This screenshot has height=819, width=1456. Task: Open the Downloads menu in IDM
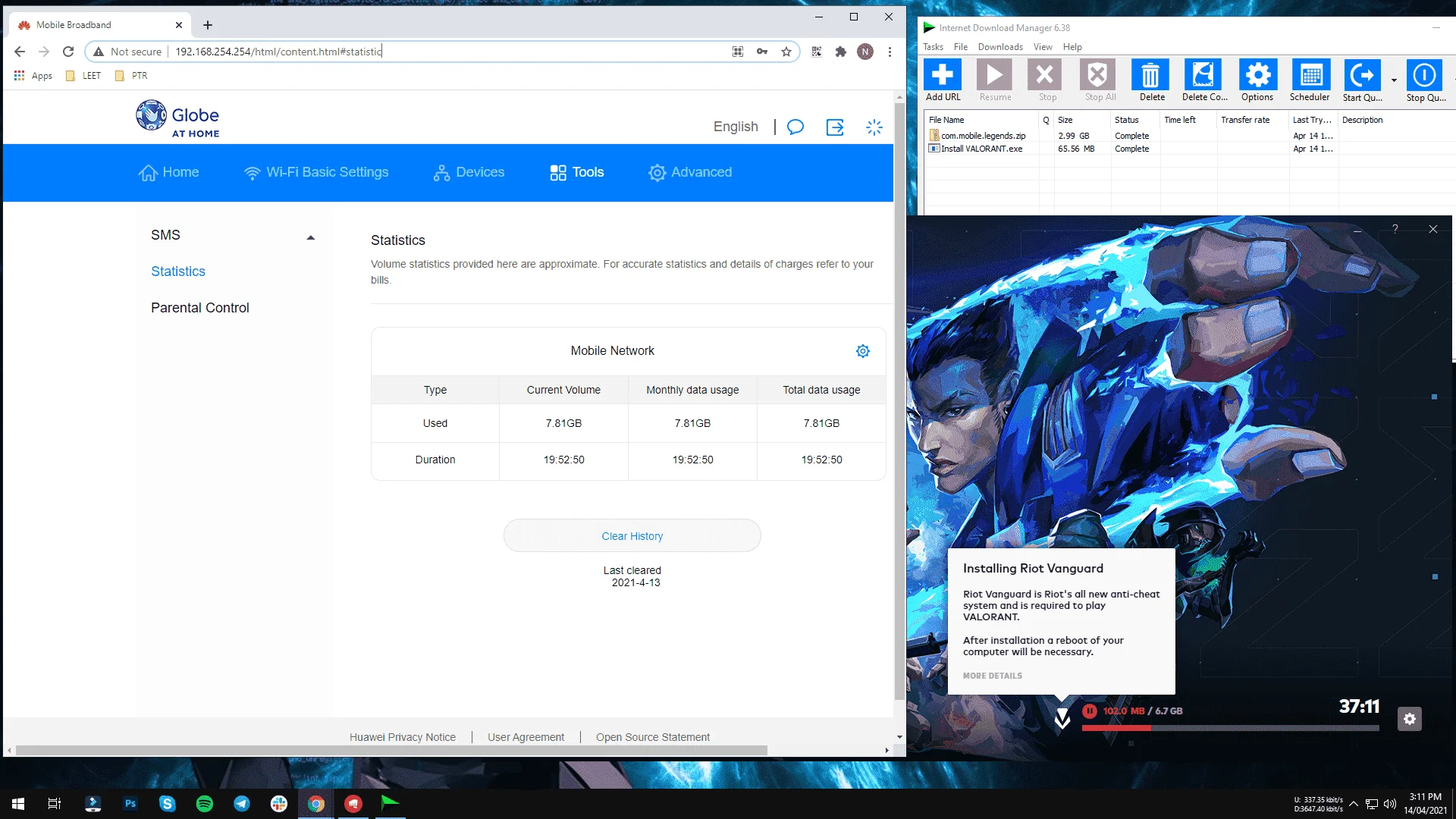[1000, 47]
